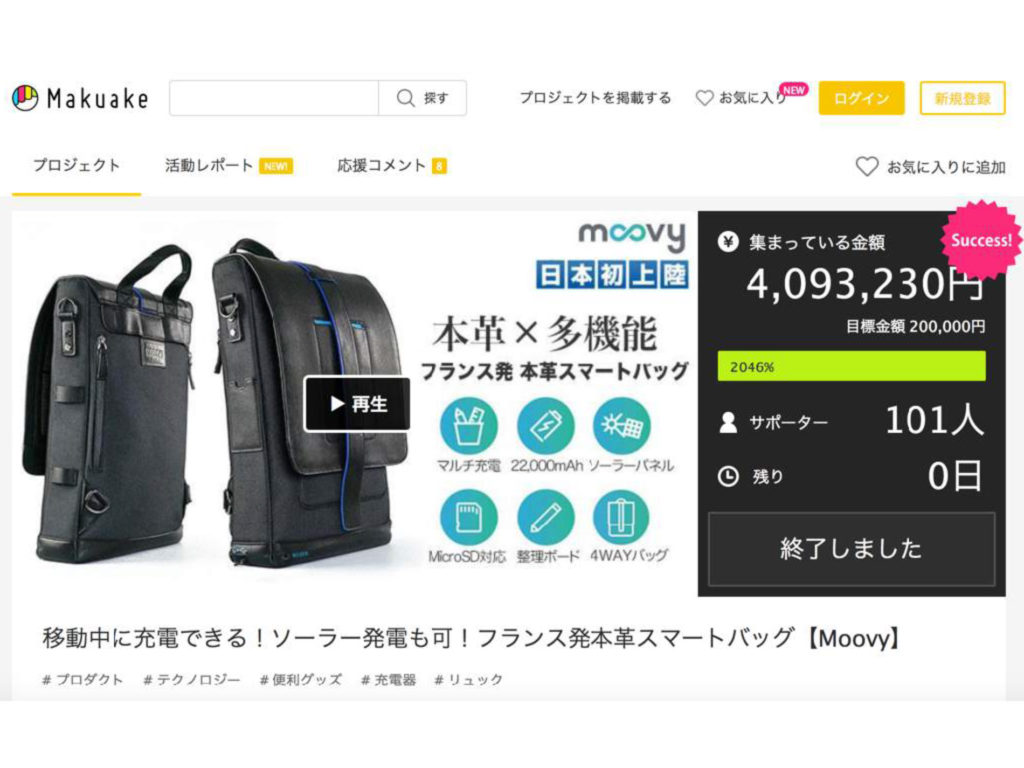Screen dimensions: 1024x768
Task: Click the ソーラーパネル solar icon
Action: click(x=622, y=426)
